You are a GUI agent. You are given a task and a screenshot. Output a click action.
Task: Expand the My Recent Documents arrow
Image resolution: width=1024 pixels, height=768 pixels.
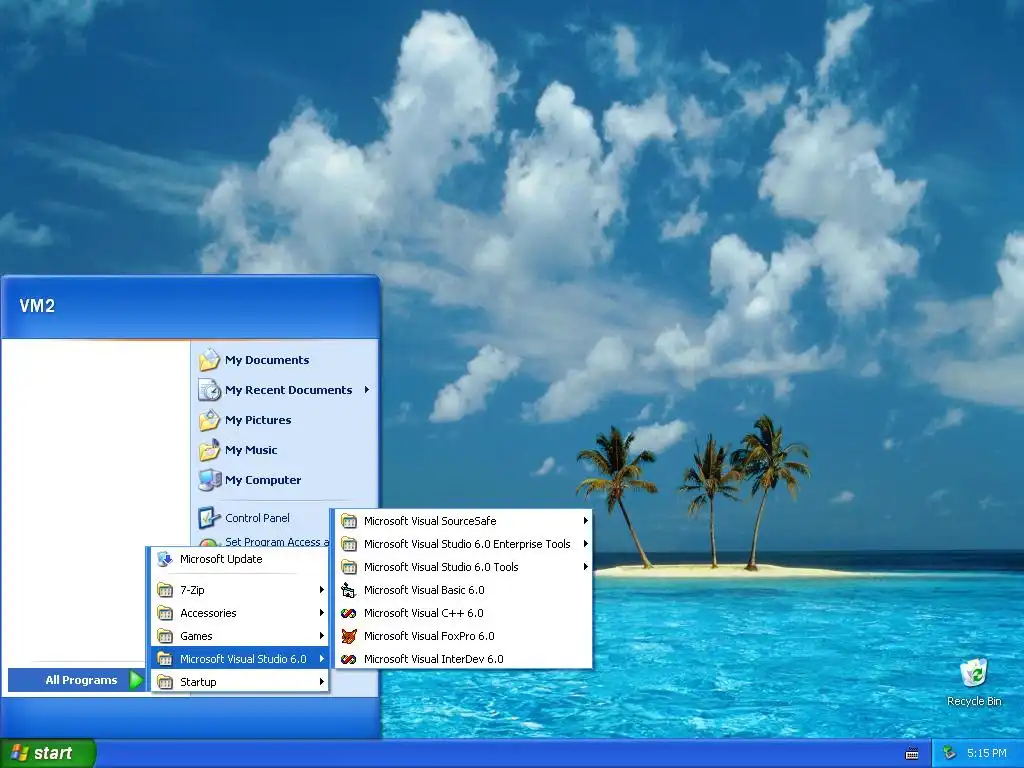(366, 390)
